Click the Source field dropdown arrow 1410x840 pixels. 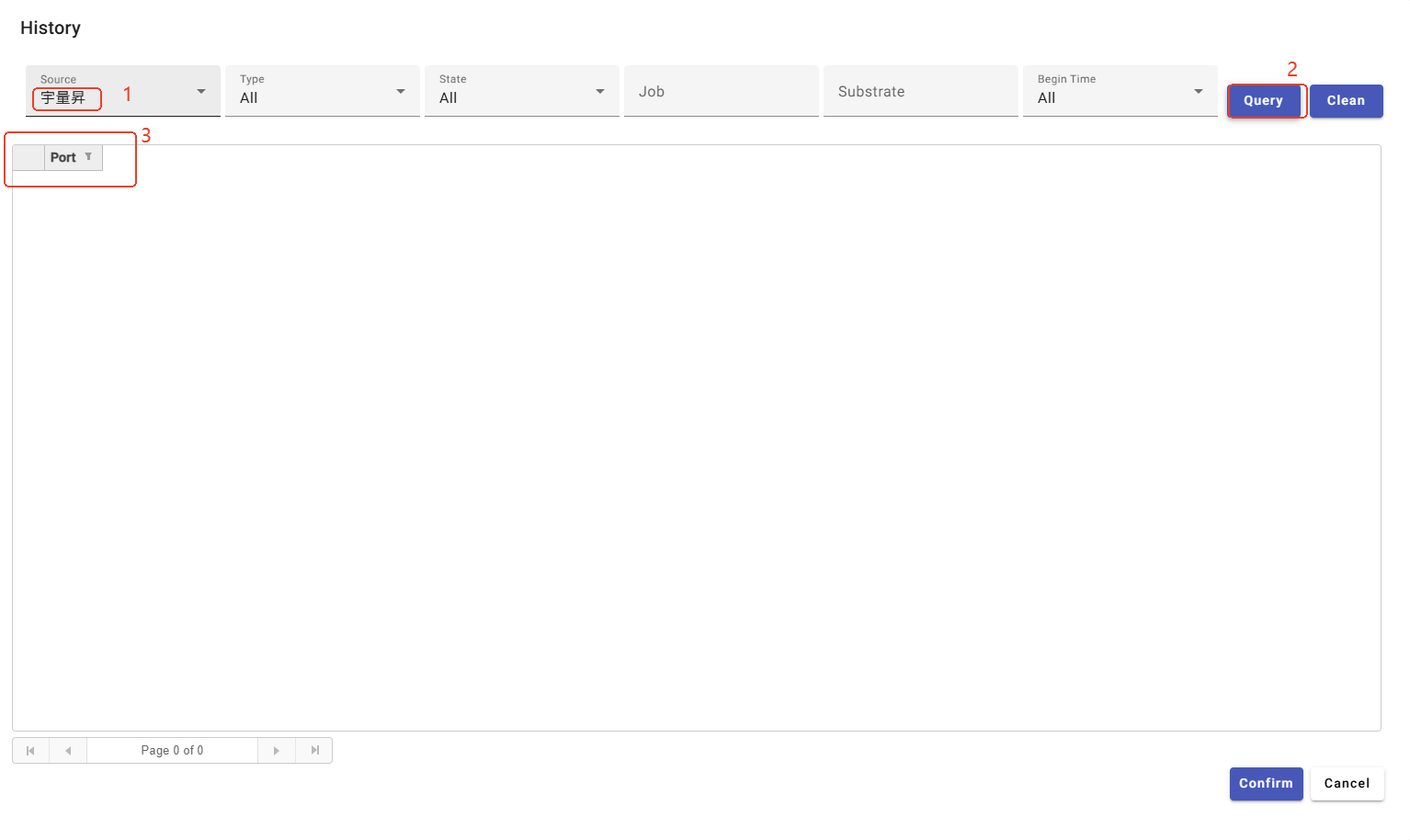[201, 92]
